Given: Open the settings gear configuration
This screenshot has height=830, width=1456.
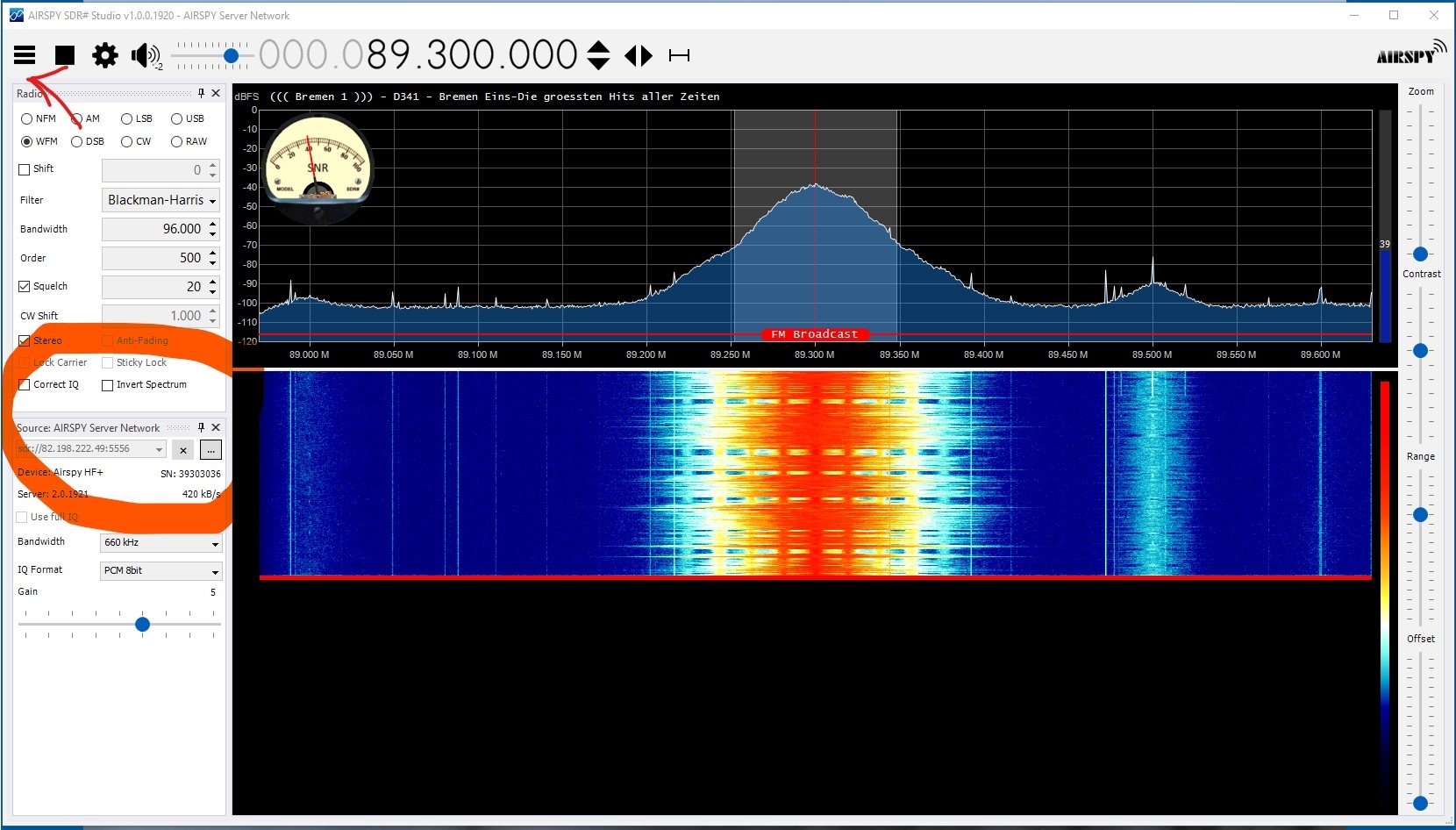Looking at the screenshot, I should [105, 55].
